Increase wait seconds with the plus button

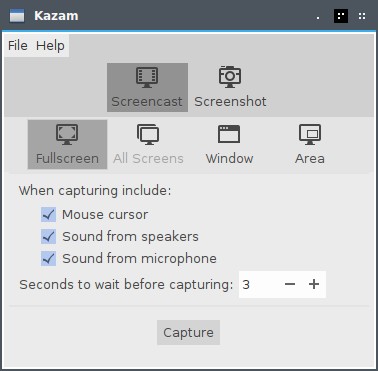click(x=314, y=284)
